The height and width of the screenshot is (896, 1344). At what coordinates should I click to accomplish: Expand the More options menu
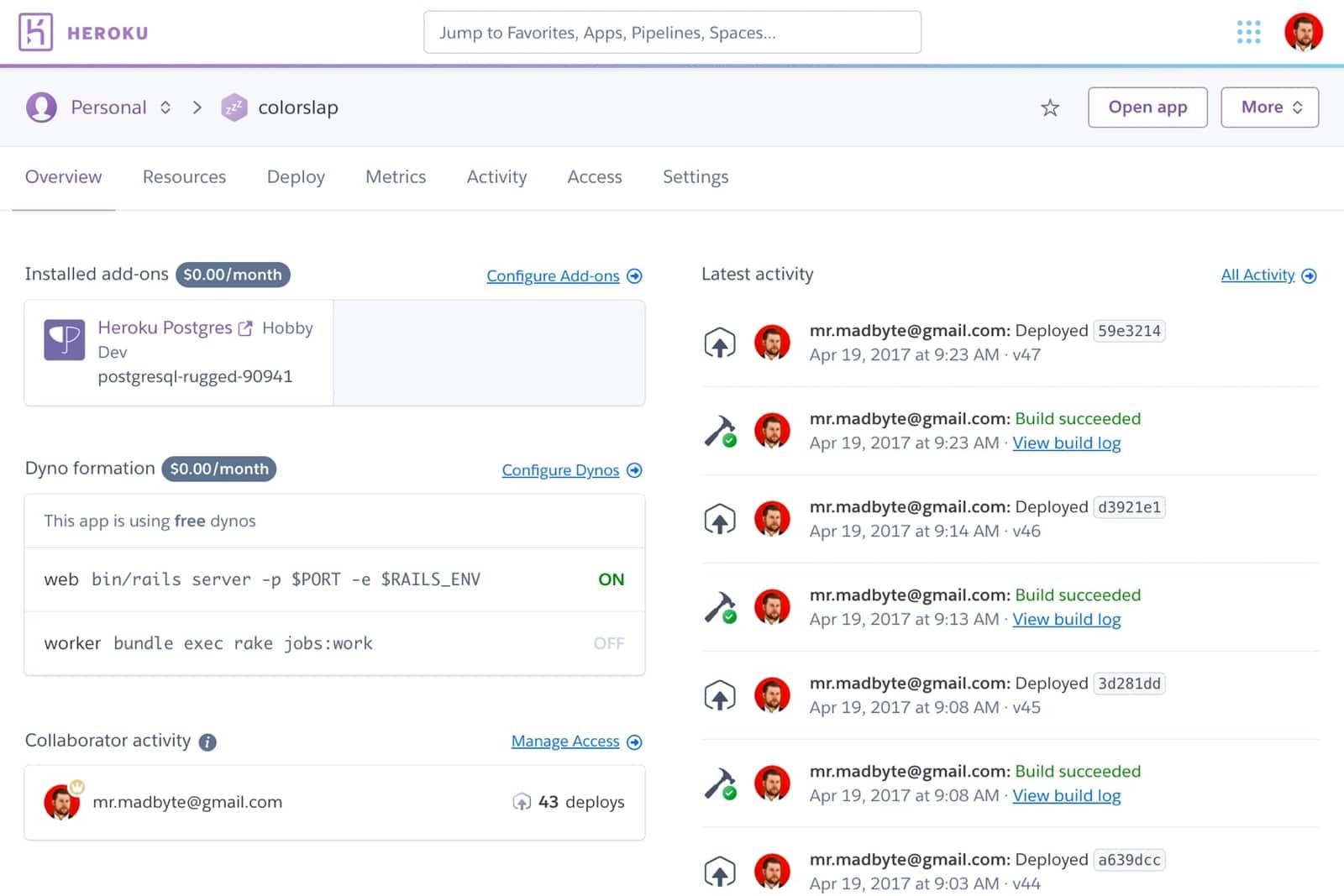tap(1269, 107)
